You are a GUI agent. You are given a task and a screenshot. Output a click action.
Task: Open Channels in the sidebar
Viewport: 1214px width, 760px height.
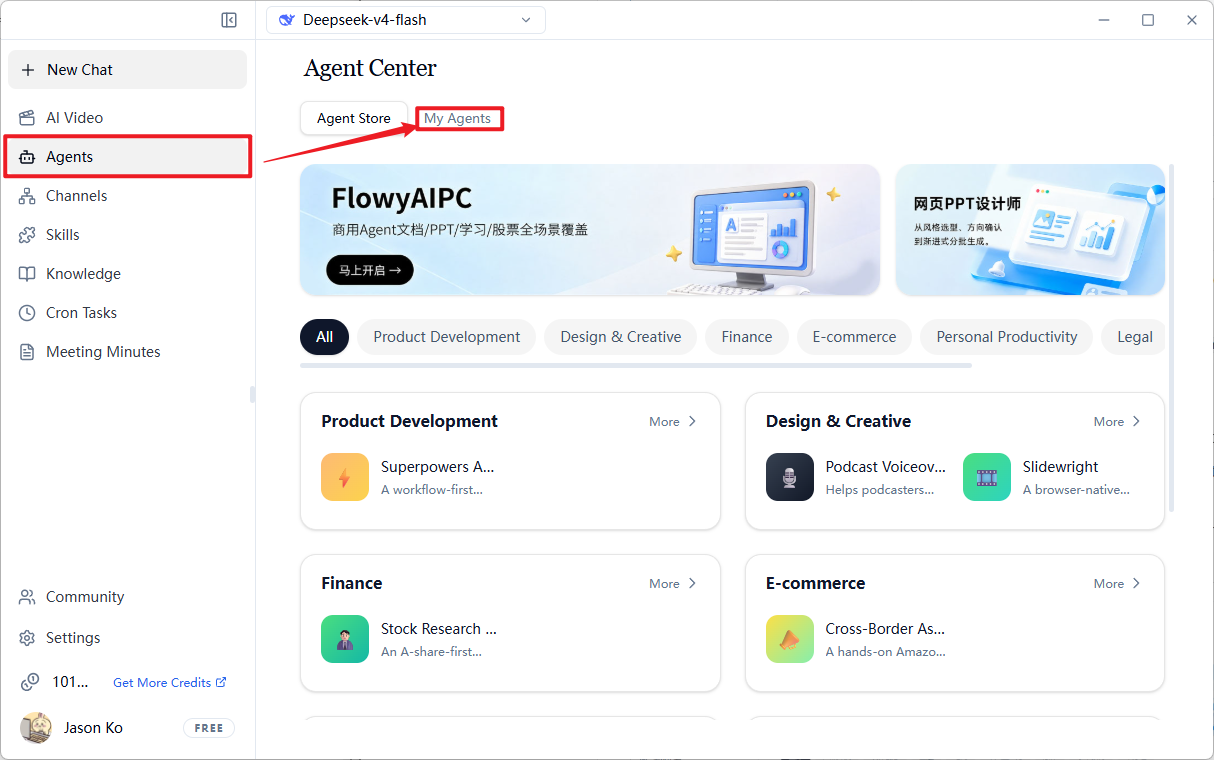127,196
